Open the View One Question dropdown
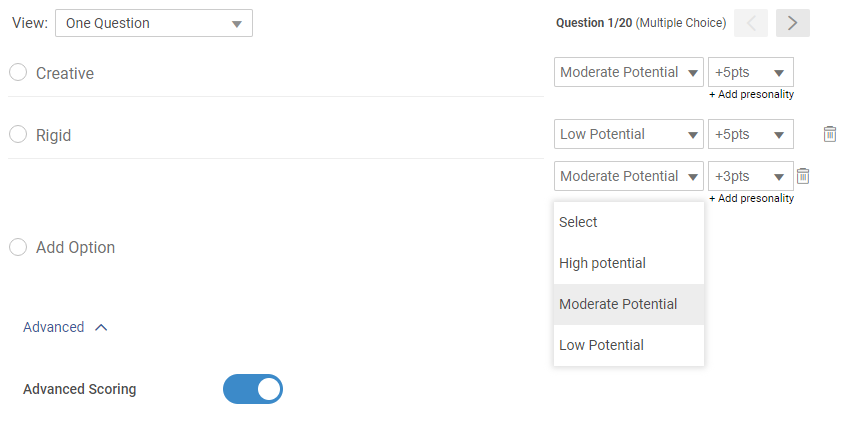This screenshot has height=431, width=860. coord(154,23)
